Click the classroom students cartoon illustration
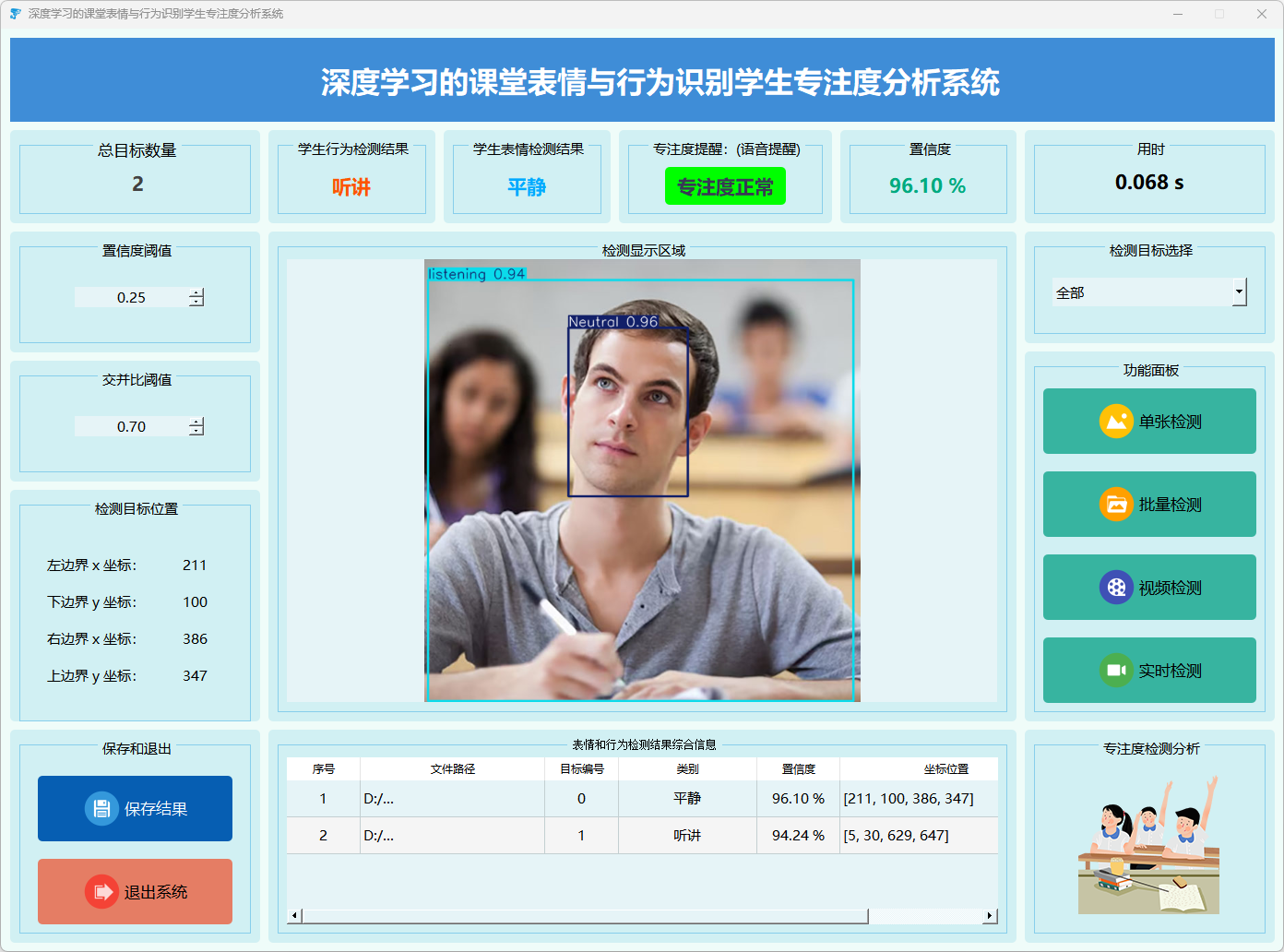Viewport: 1284px width, 952px height. (x=1148, y=845)
